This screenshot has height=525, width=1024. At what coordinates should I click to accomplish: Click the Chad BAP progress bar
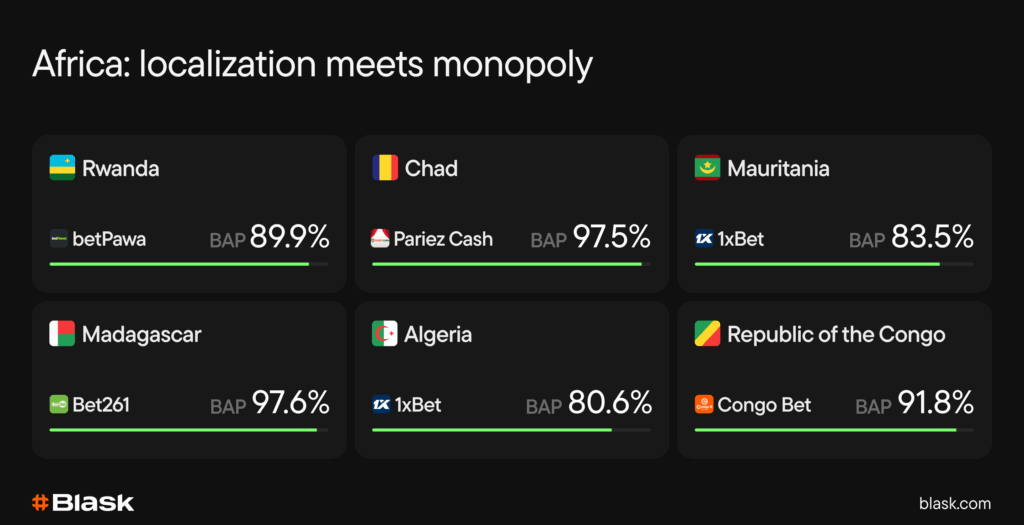click(511, 264)
